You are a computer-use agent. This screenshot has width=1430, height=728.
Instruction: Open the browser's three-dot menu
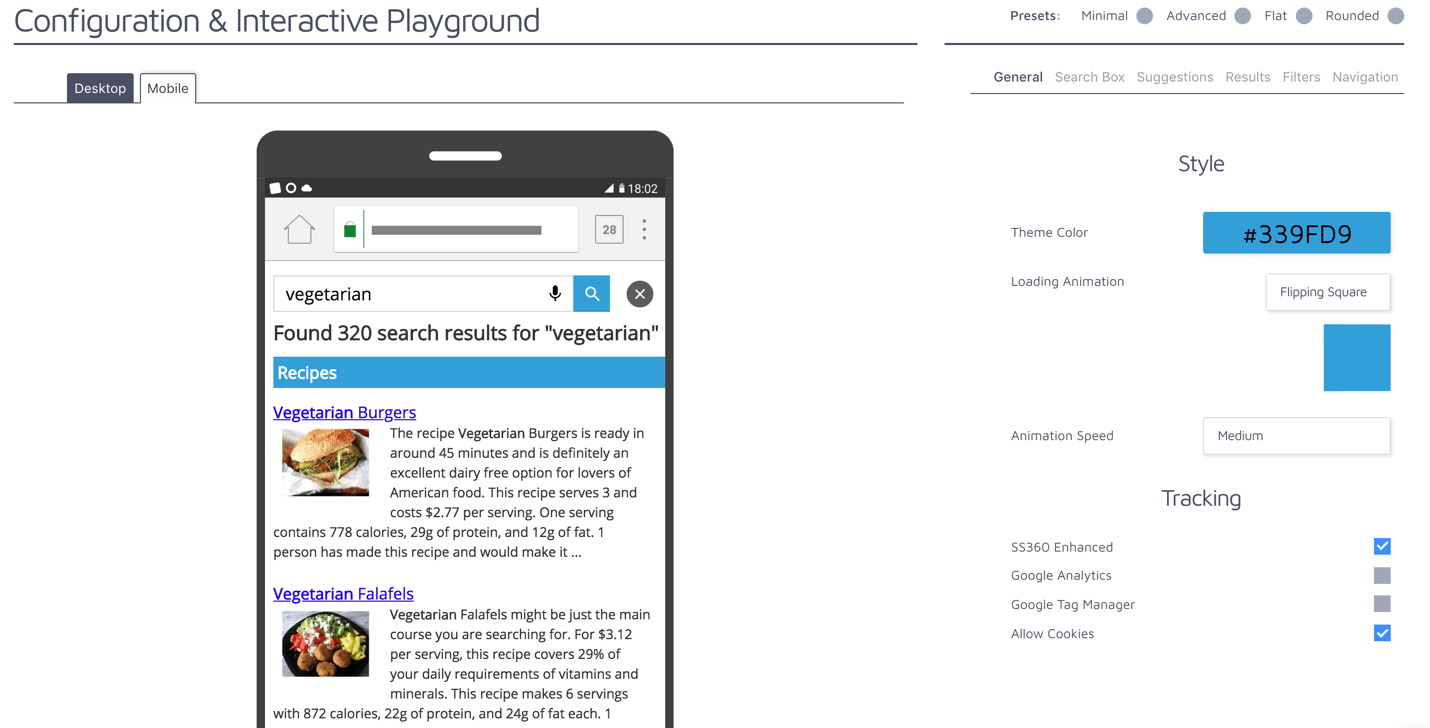click(644, 229)
